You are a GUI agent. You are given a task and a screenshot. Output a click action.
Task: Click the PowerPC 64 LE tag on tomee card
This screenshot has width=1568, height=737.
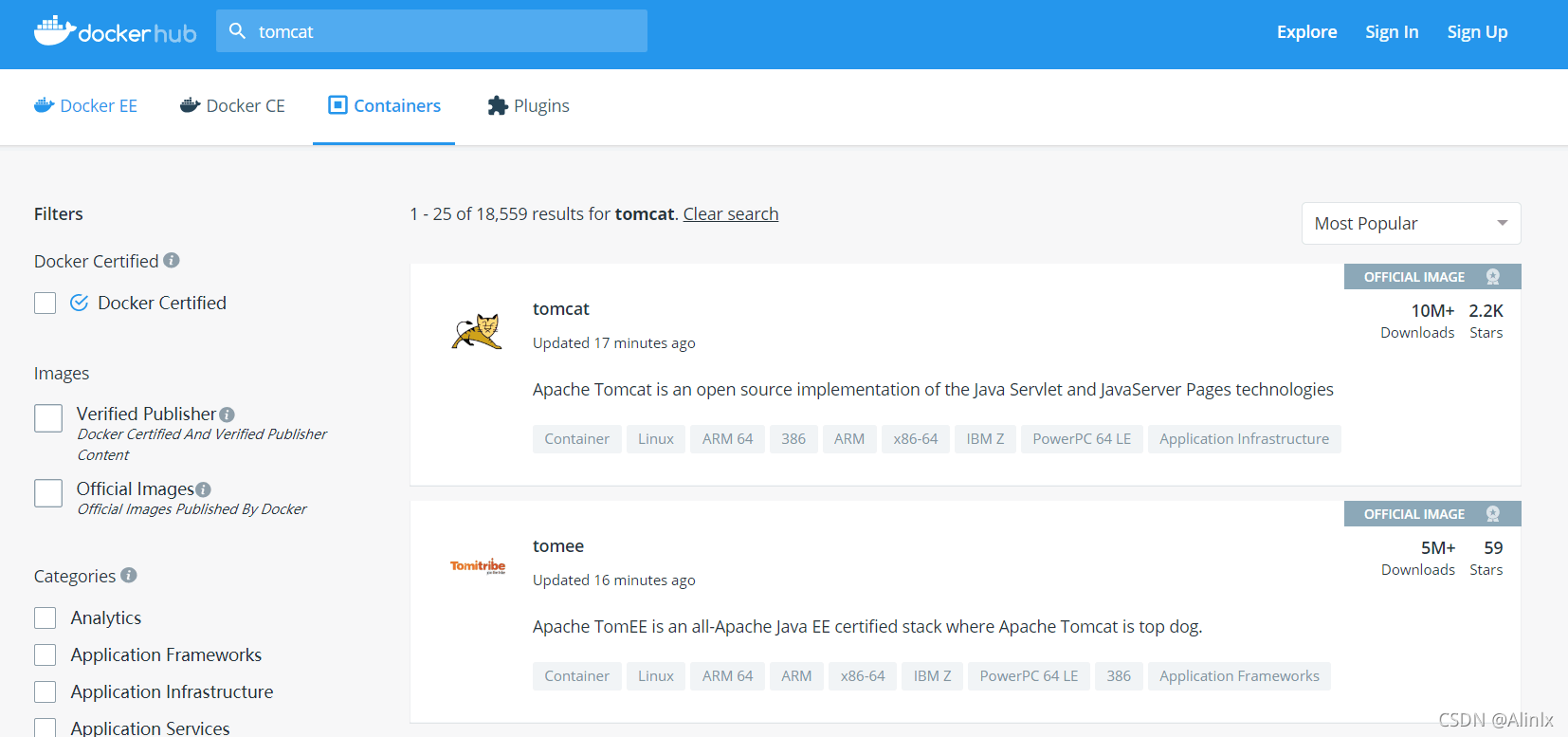pos(1029,675)
